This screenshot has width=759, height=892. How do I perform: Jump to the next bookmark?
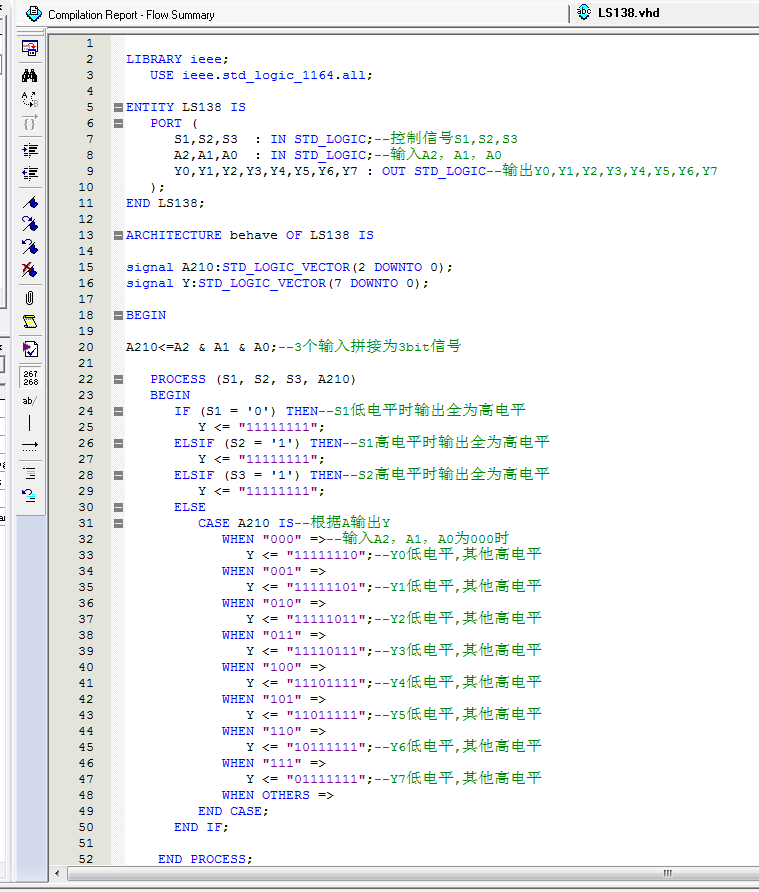point(30,224)
